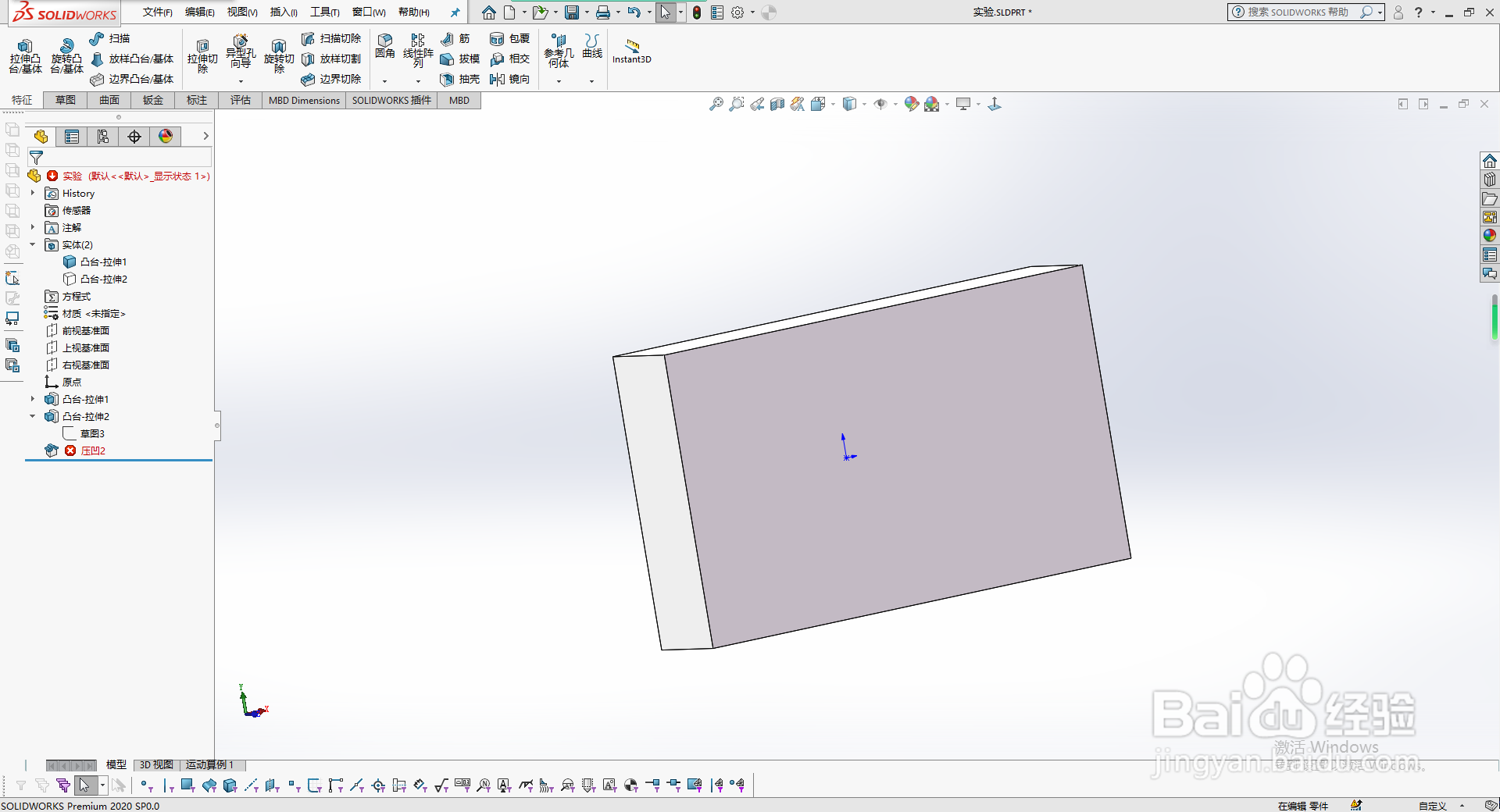Screen dimensions: 1500x812
Task: Expand the 凸台-拉伸1 feature node
Action: coord(32,399)
